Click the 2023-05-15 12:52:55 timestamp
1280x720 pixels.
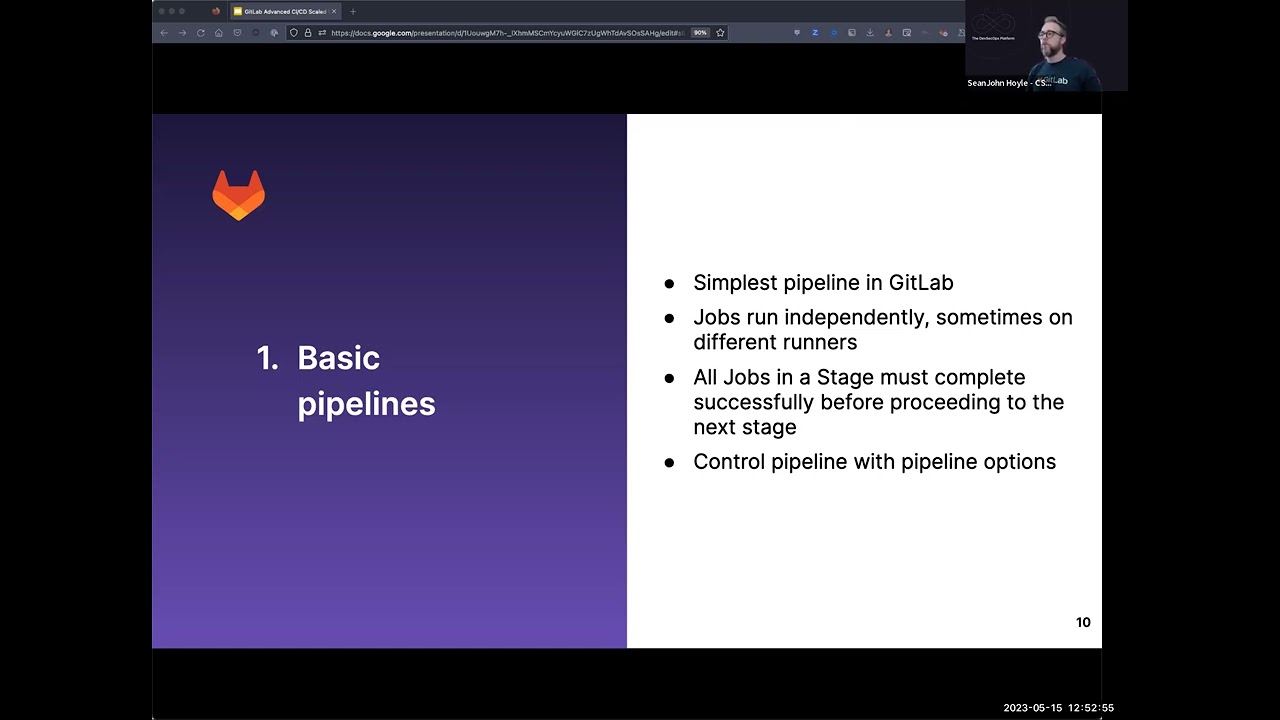tap(1058, 708)
